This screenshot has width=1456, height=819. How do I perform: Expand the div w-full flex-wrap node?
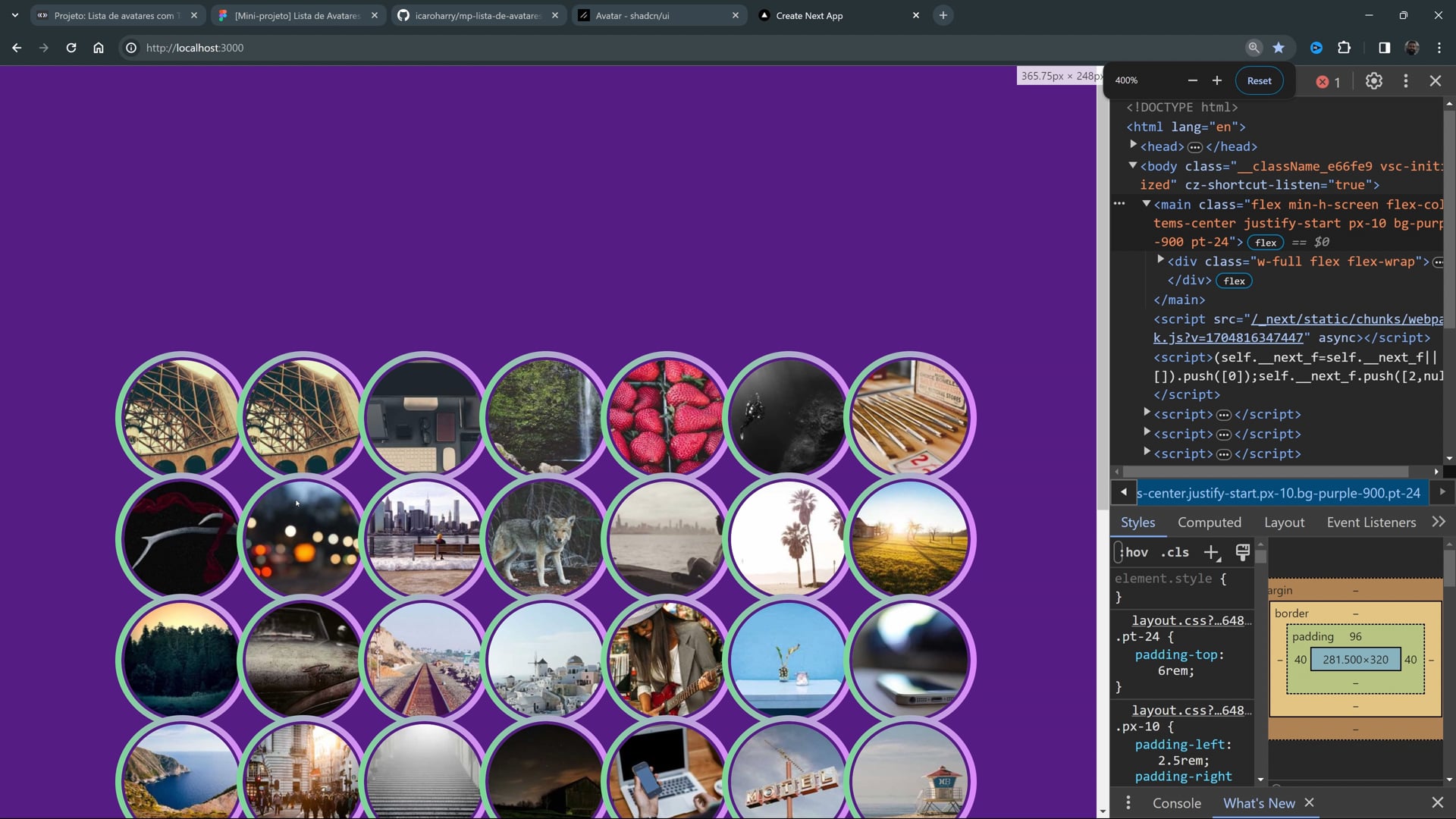coord(1160,260)
